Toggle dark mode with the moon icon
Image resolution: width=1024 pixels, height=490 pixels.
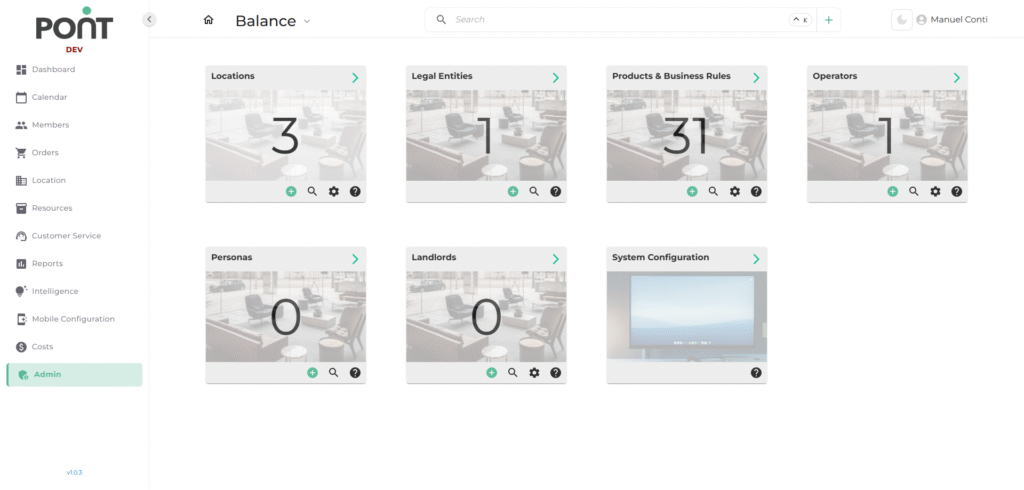tap(902, 20)
